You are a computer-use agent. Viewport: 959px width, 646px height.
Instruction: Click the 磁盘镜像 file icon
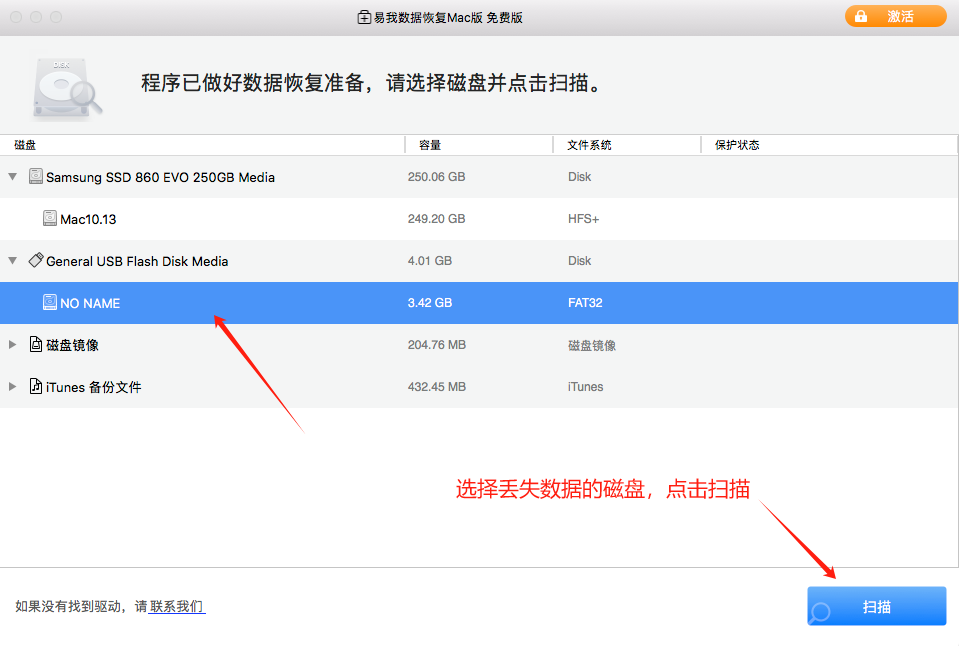pyautogui.click(x=36, y=345)
